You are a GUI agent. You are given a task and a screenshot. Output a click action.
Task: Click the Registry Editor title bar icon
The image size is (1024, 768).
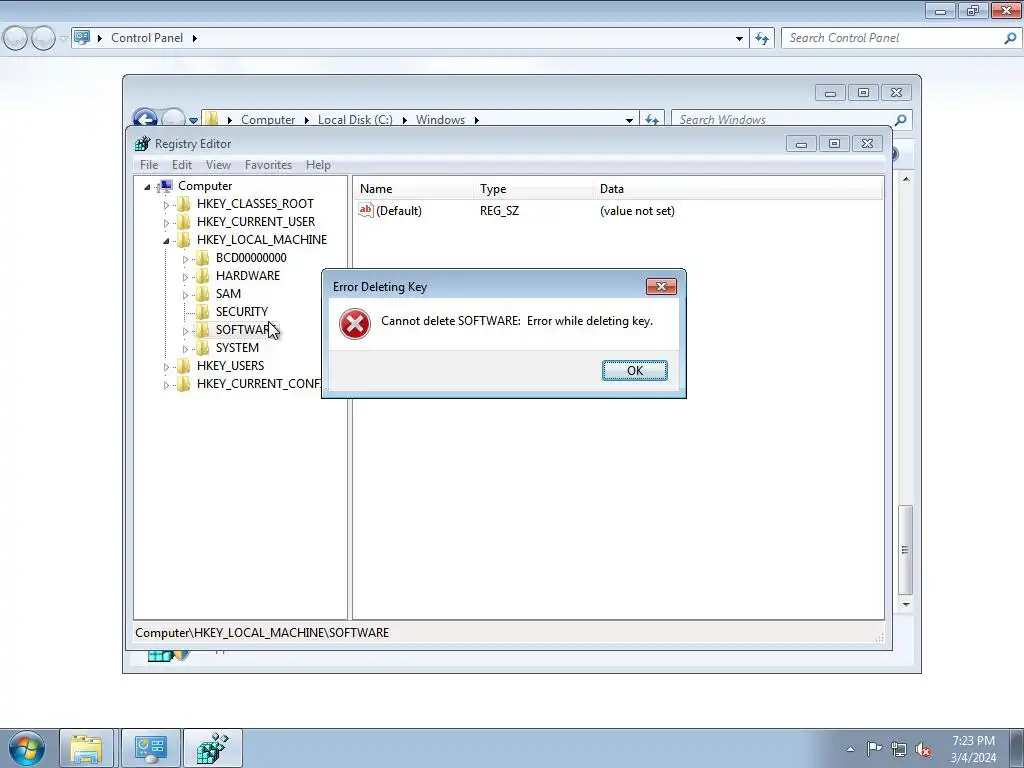pos(142,144)
